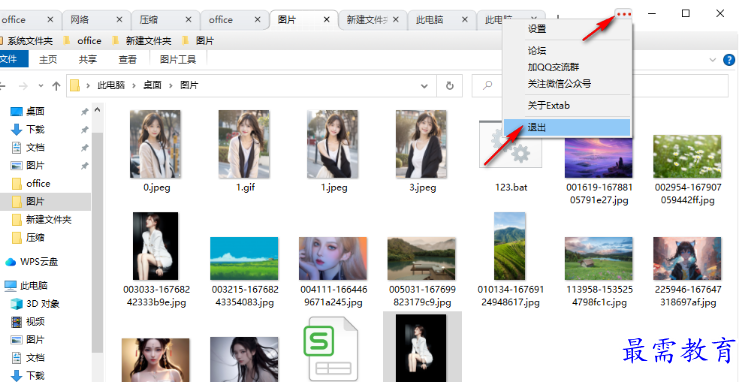
Task: Open the 主页 ribbon tab
Action: (x=48, y=59)
